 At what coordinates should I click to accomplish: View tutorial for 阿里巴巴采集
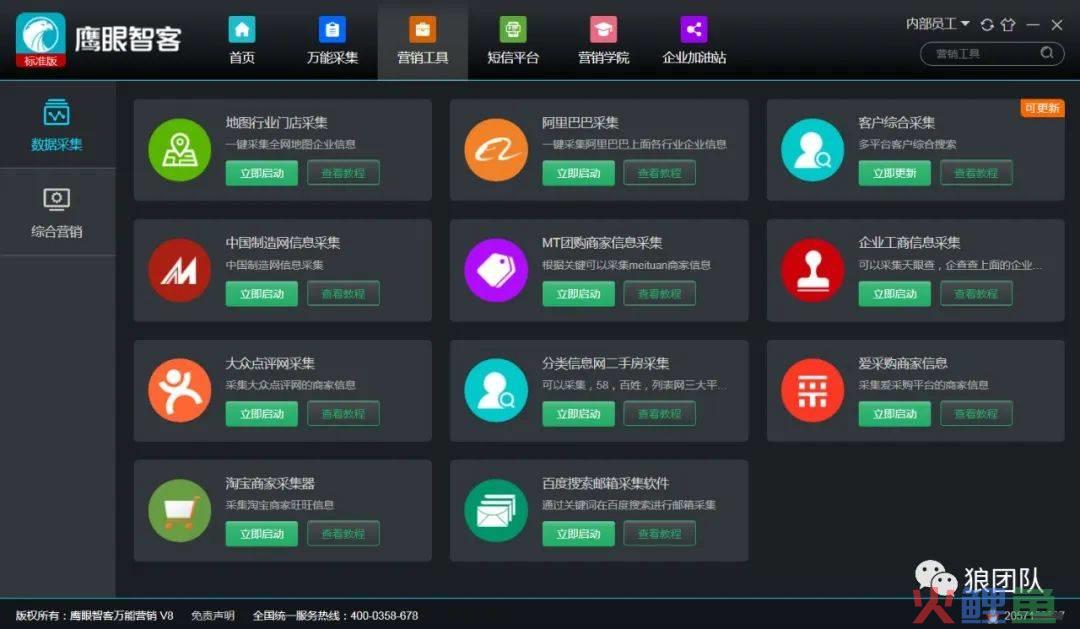(x=659, y=173)
